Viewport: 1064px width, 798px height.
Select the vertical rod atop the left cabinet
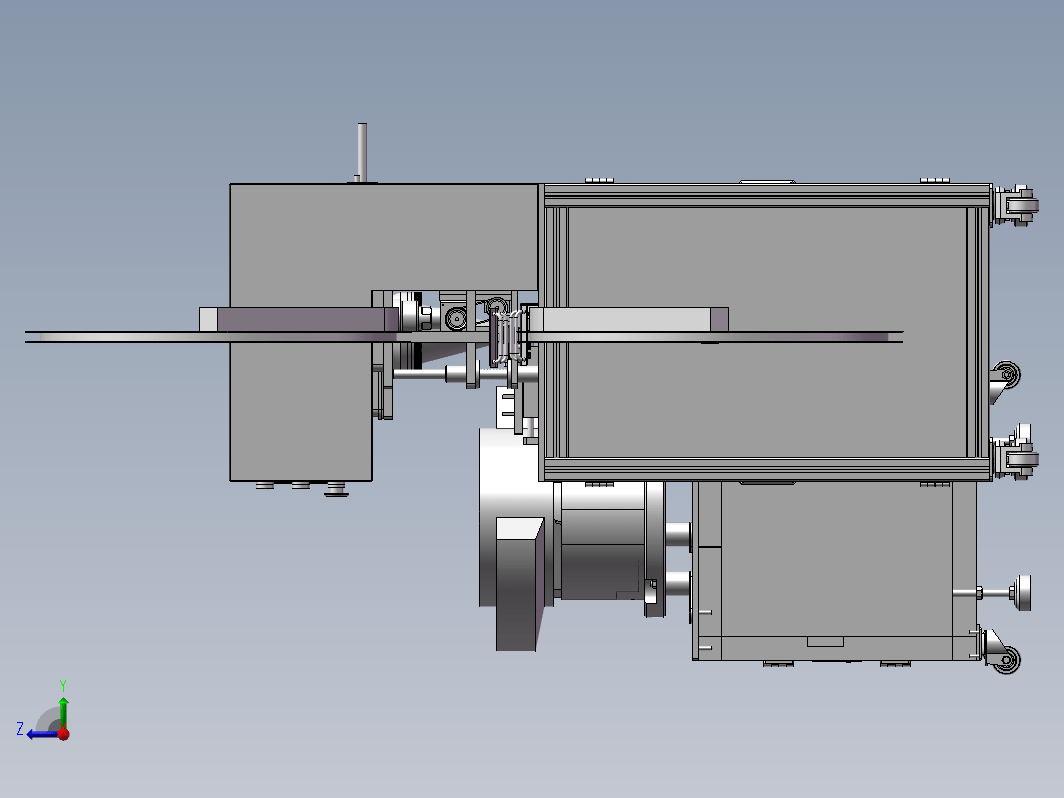(362, 153)
